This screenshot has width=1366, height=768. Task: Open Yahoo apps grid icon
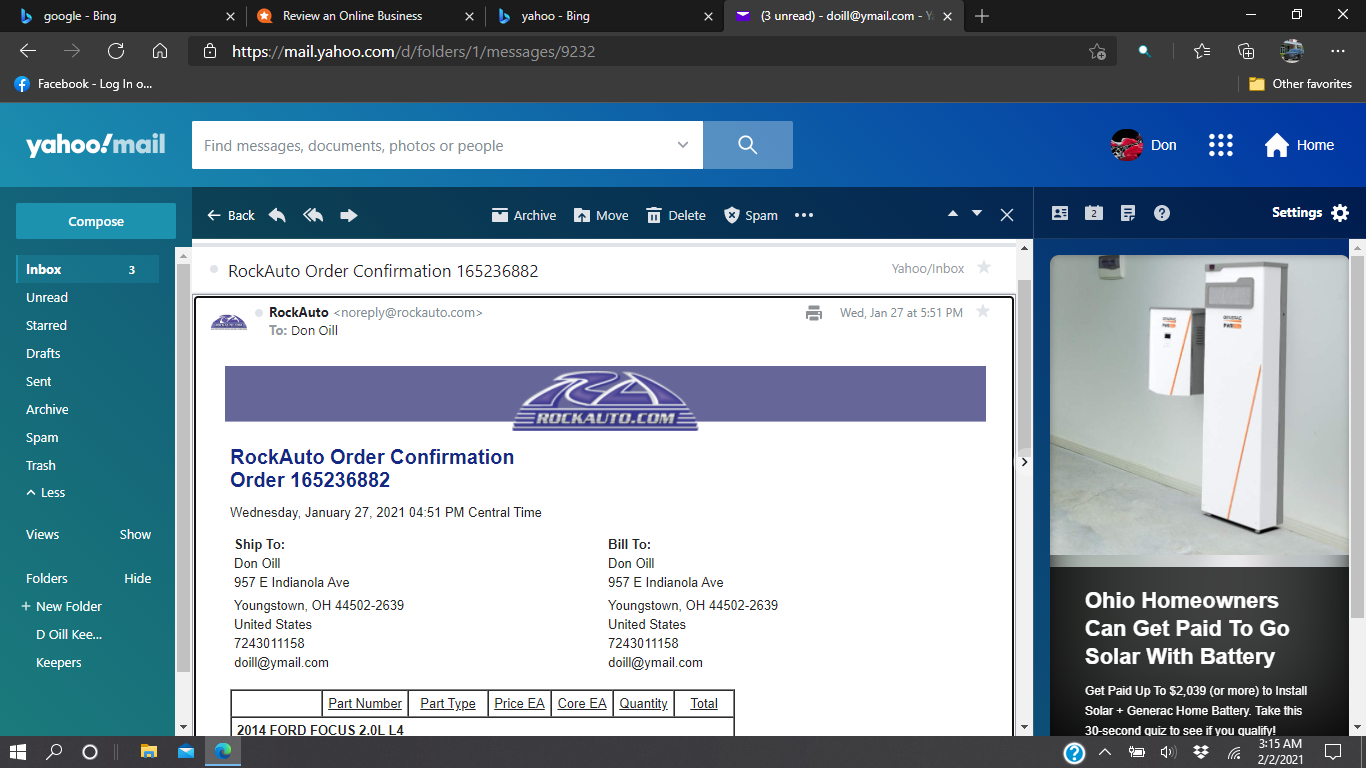coord(1220,145)
